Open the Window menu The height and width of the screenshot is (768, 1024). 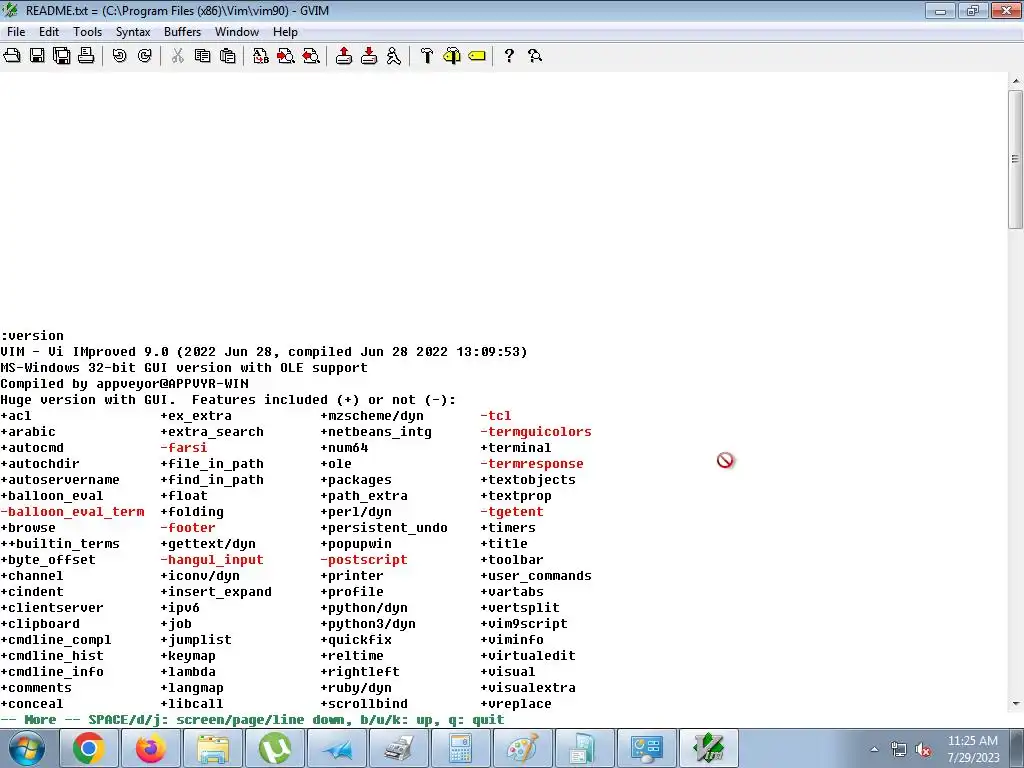click(237, 31)
